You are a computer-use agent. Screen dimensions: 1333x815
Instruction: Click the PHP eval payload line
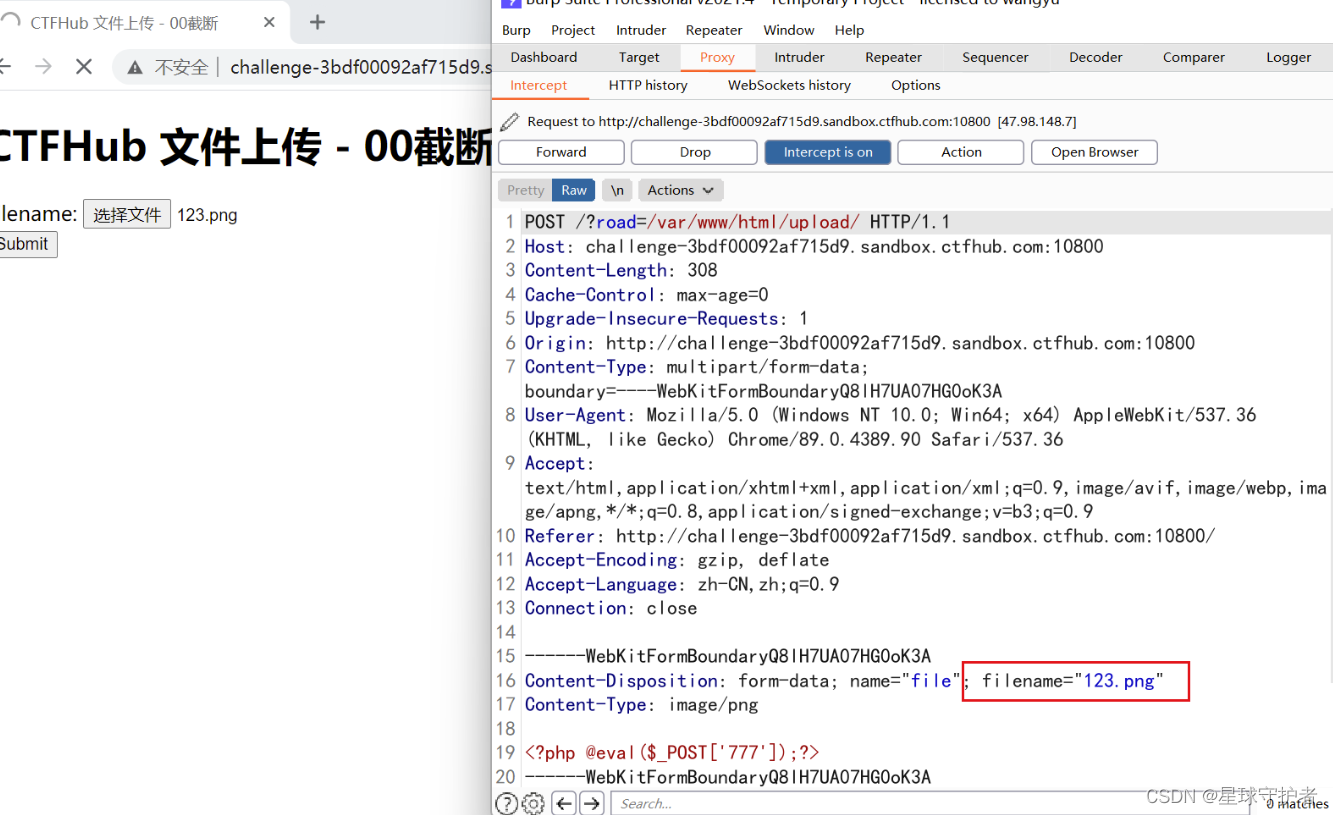pos(672,753)
